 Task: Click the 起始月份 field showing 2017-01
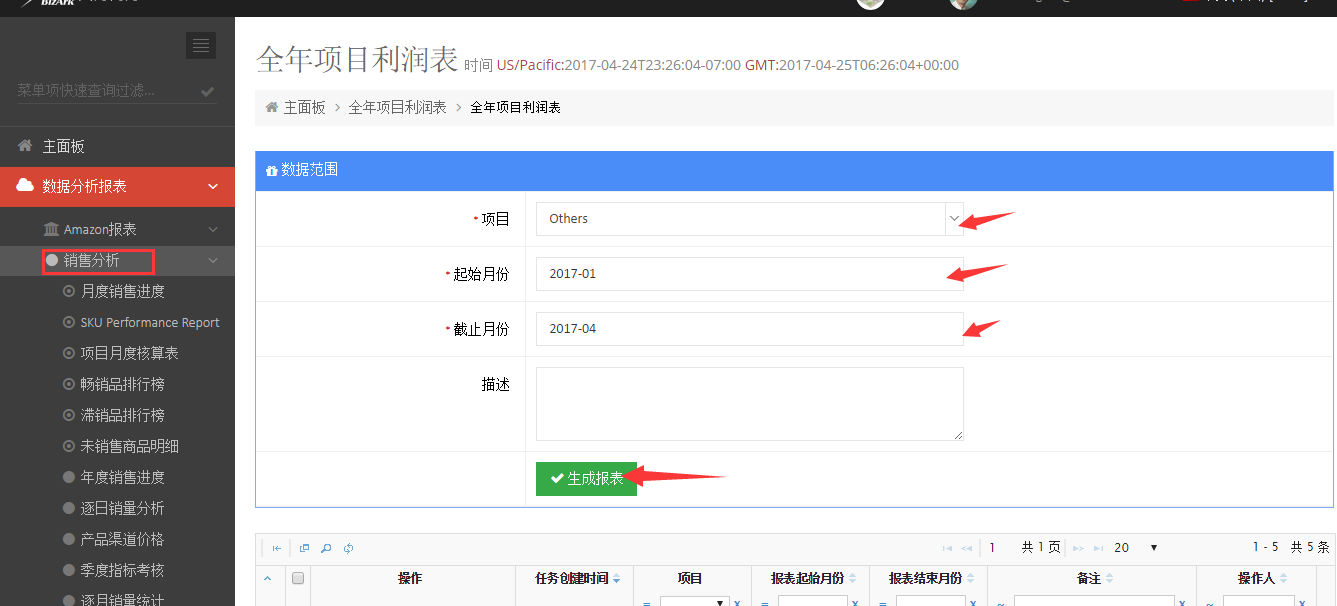click(749, 274)
